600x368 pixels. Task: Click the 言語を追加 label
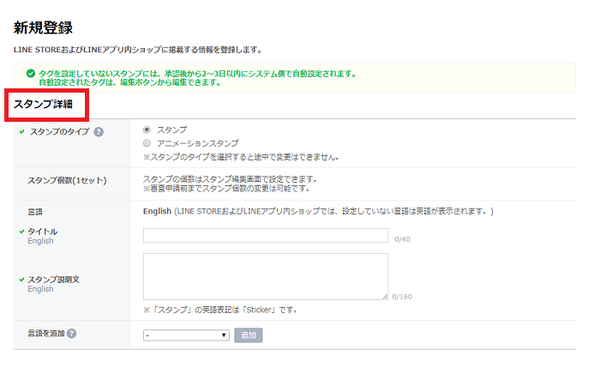46,334
